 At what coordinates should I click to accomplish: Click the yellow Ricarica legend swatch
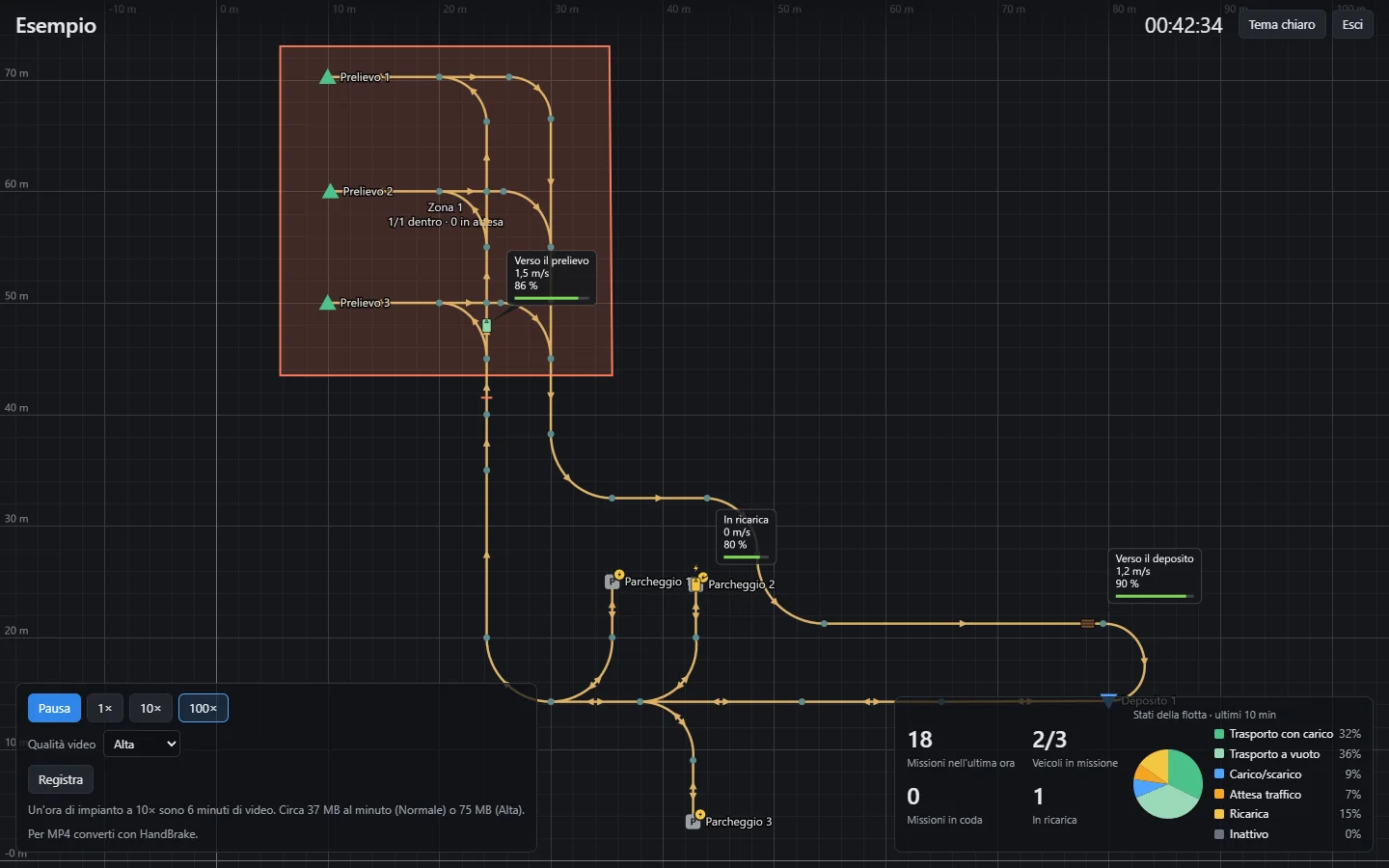click(1219, 814)
